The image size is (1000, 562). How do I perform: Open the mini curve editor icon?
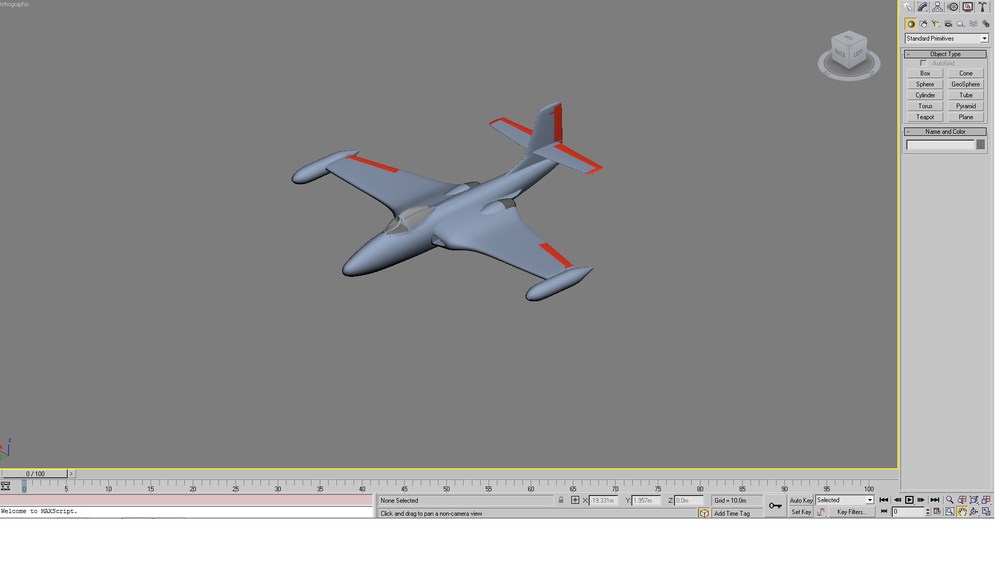(x=6, y=486)
